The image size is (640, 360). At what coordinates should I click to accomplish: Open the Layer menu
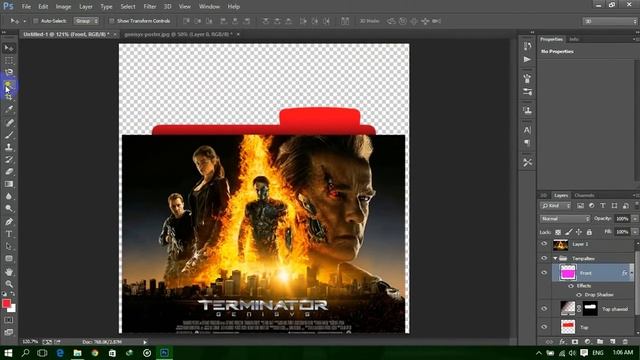86,7
